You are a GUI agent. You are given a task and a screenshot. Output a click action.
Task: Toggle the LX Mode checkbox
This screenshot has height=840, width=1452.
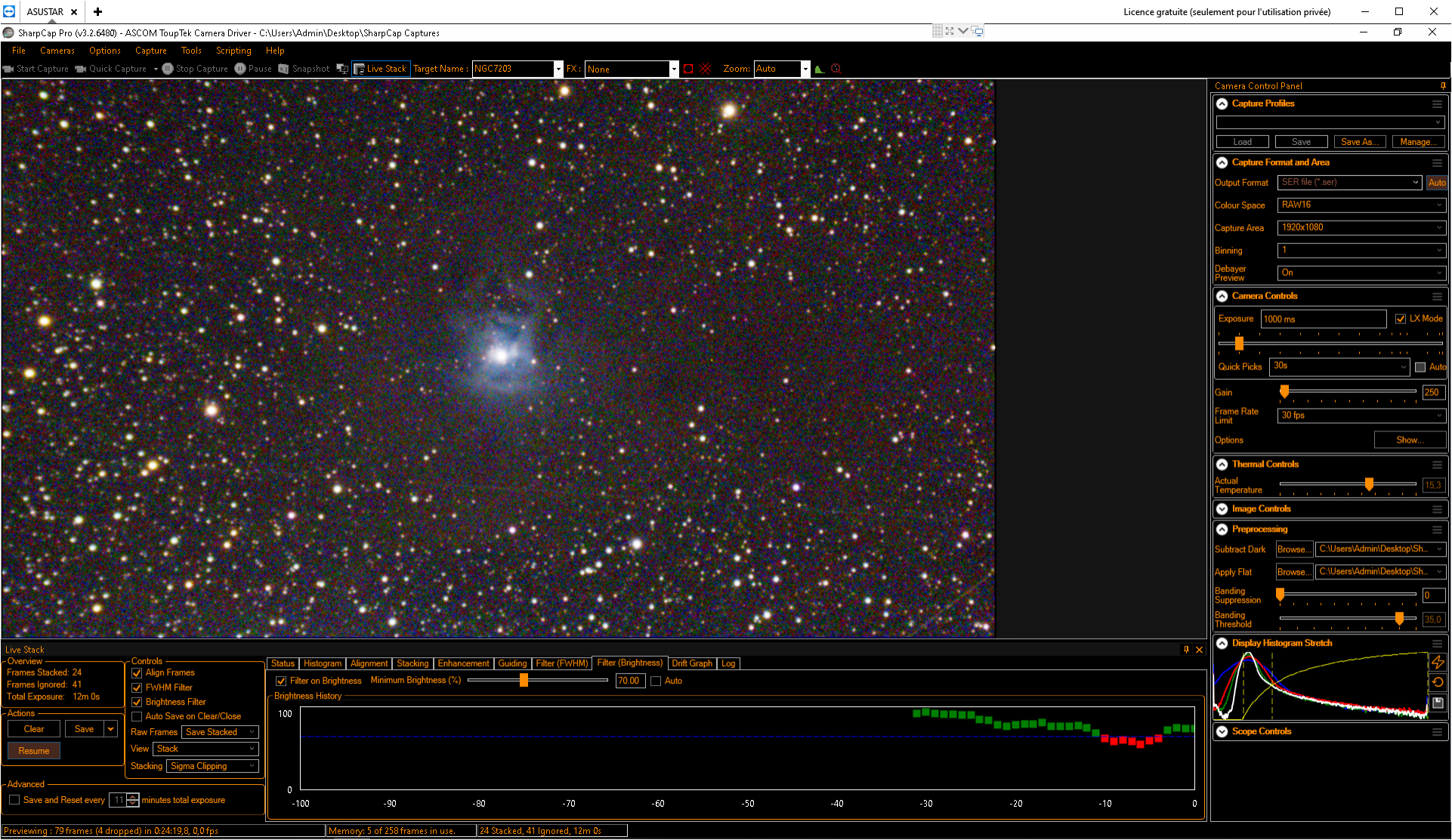(x=1401, y=319)
